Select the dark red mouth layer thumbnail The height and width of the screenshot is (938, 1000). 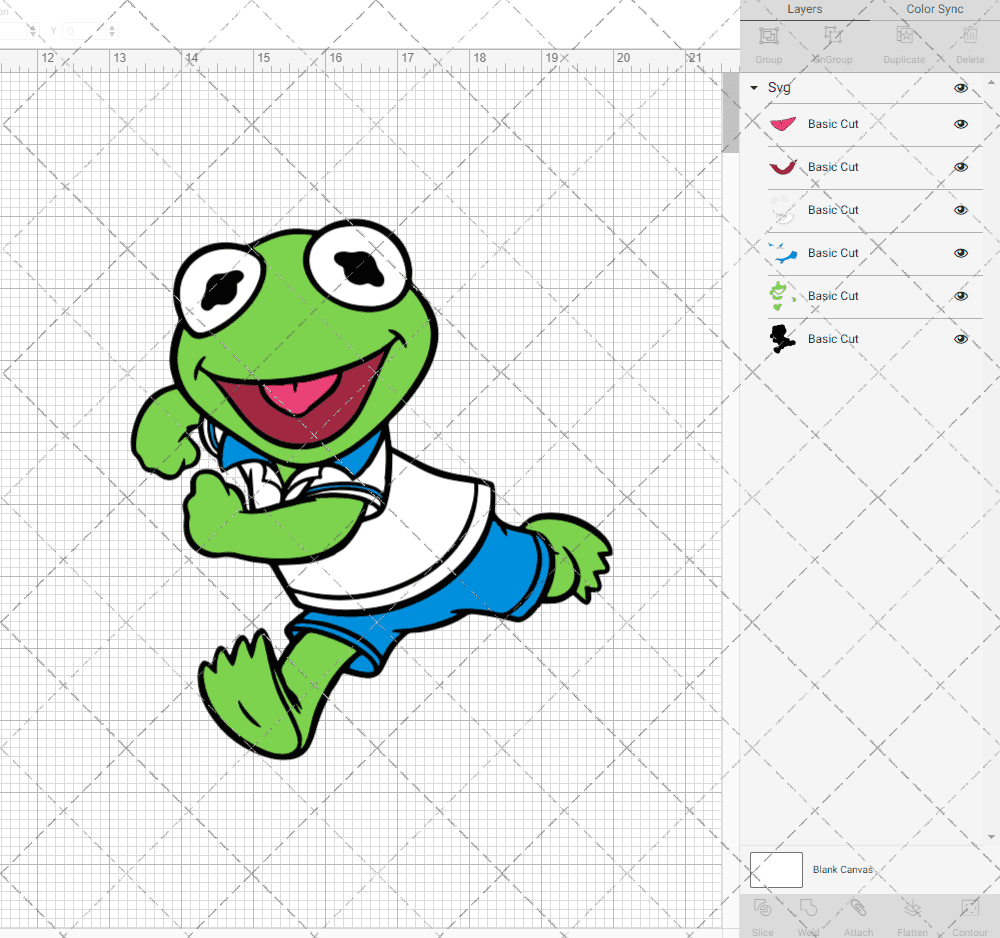tap(783, 166)
